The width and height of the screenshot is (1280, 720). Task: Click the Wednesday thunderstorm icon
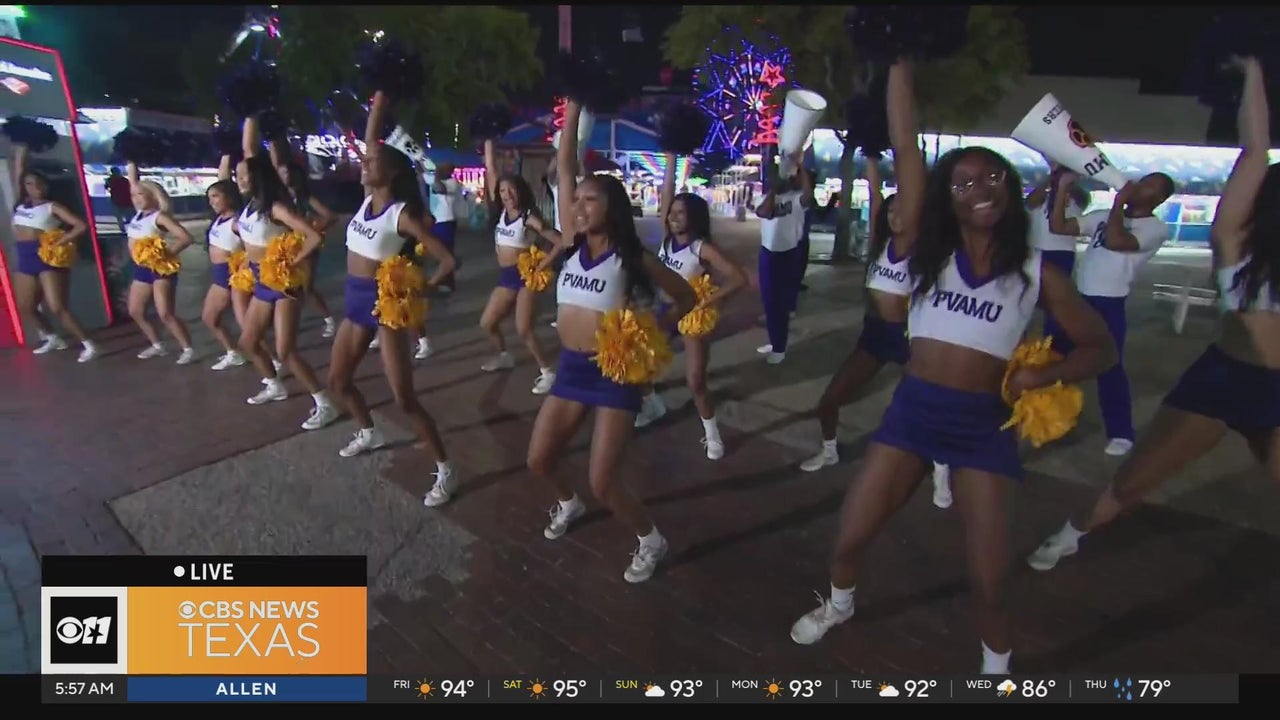[1006, 688]
